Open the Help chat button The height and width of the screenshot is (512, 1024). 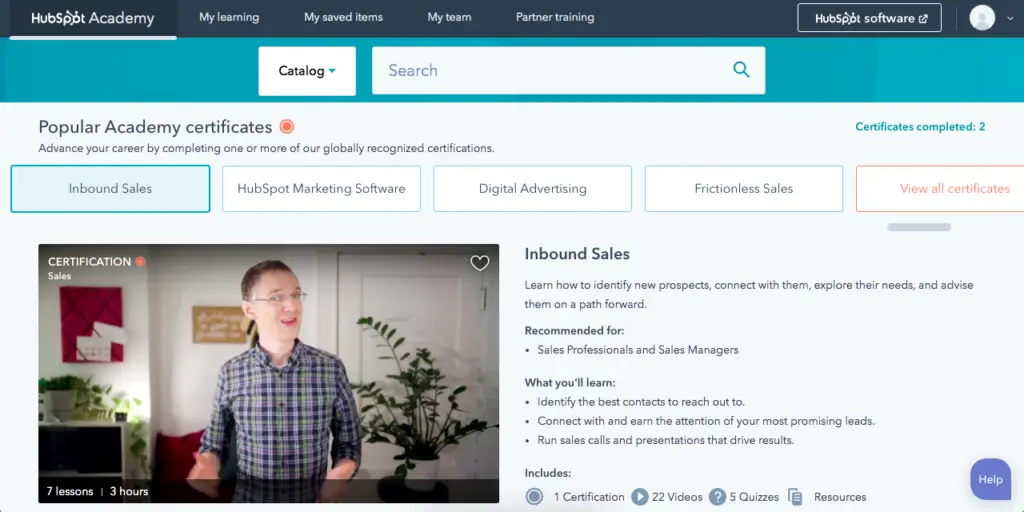click(990, 479)
